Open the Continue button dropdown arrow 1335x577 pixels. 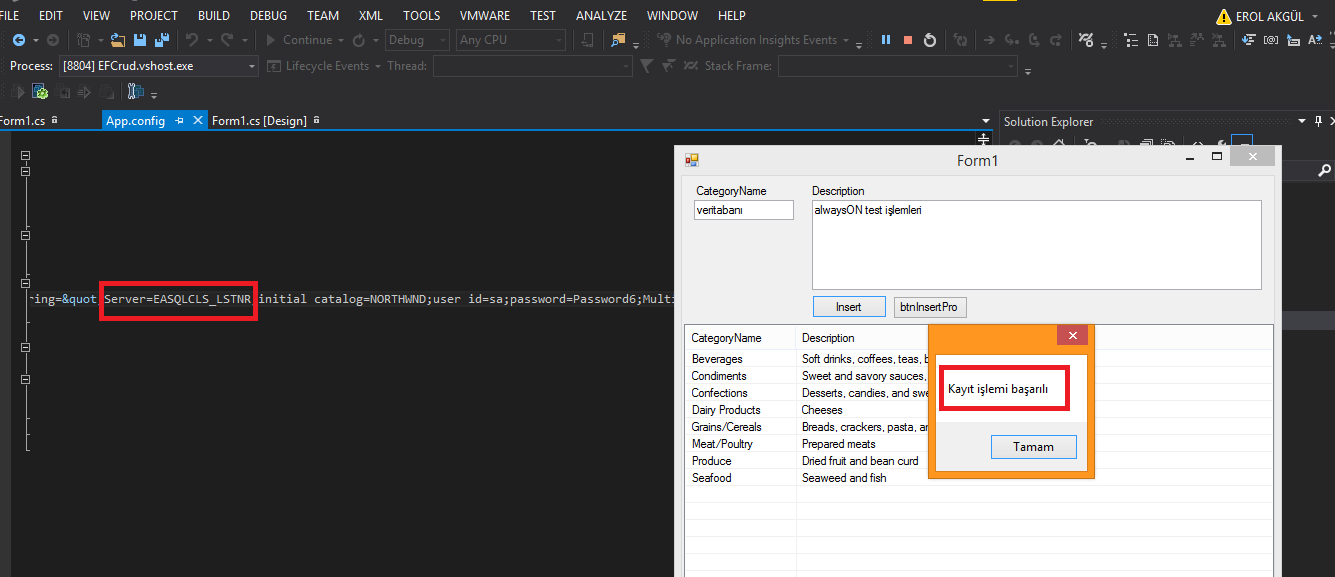341,41
